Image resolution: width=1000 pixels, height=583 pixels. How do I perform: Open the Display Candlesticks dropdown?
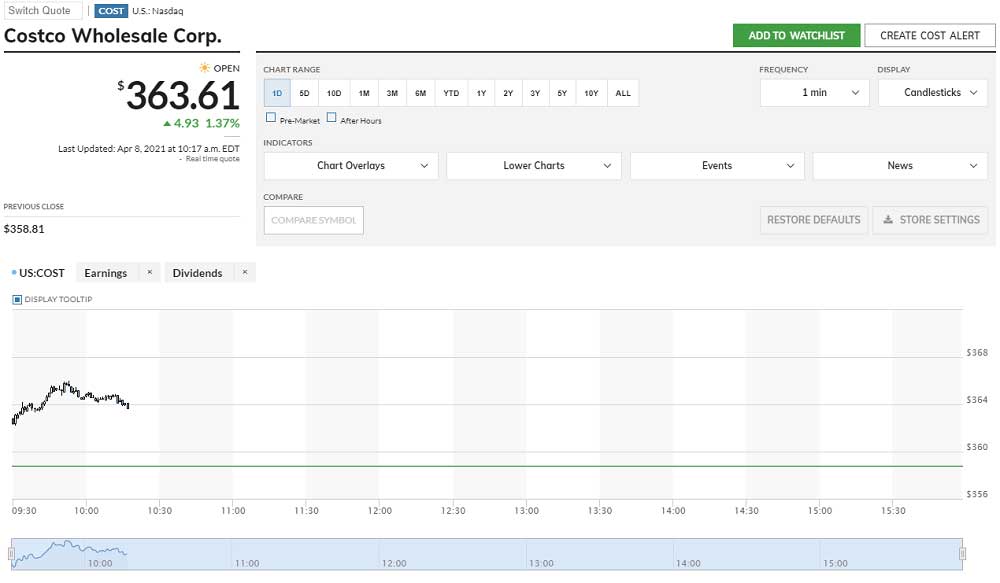pyautogui.click(x=932, y=92)
